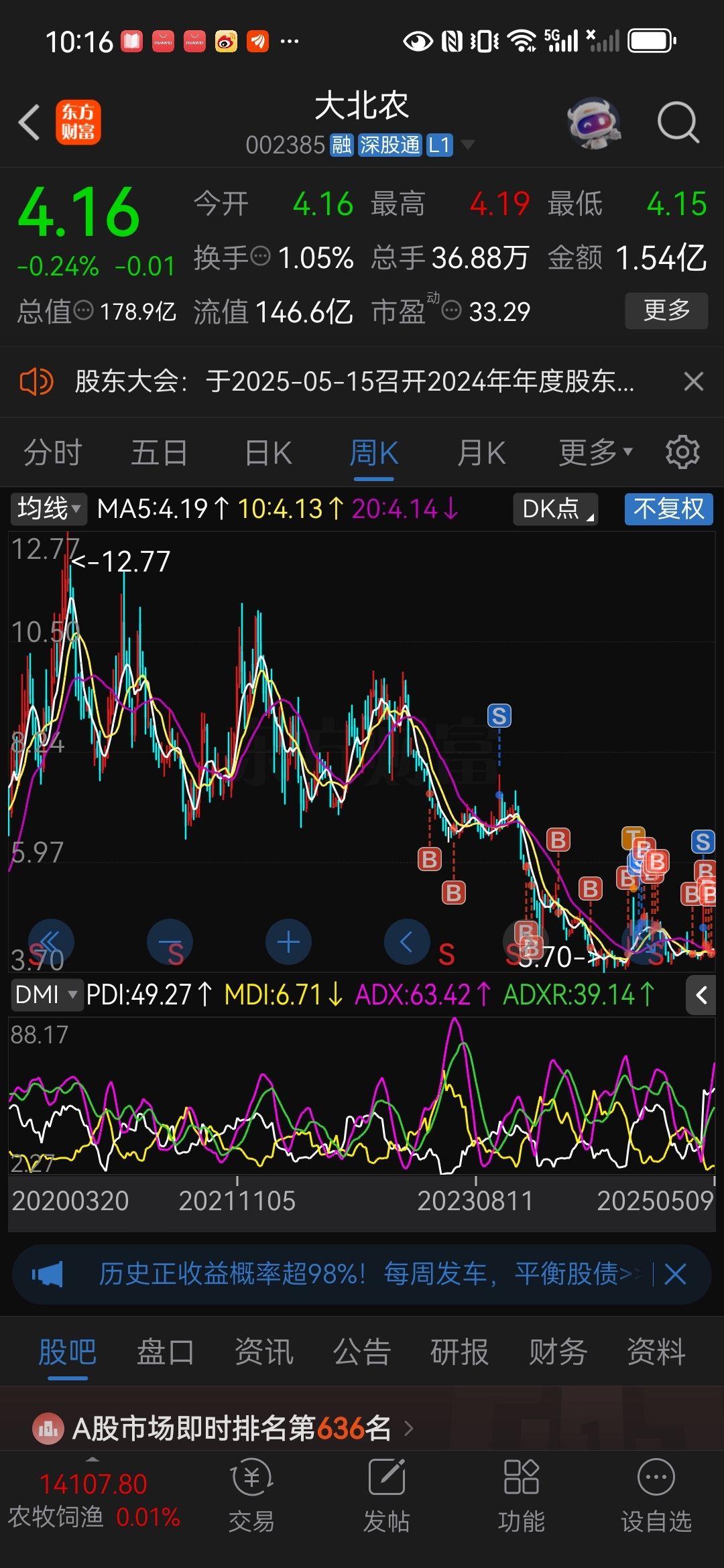Zoom in chart with plus button
724x1568 pixels.
[x=288, y=941]
